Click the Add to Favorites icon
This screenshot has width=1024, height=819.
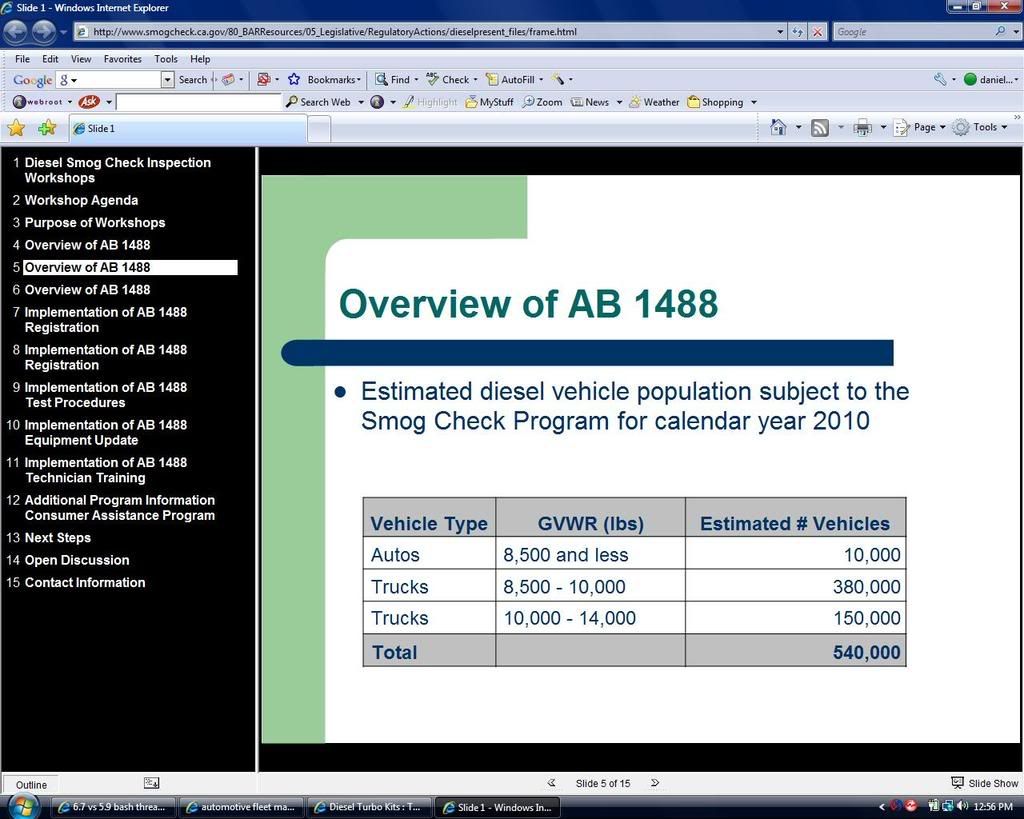[46, 128]
